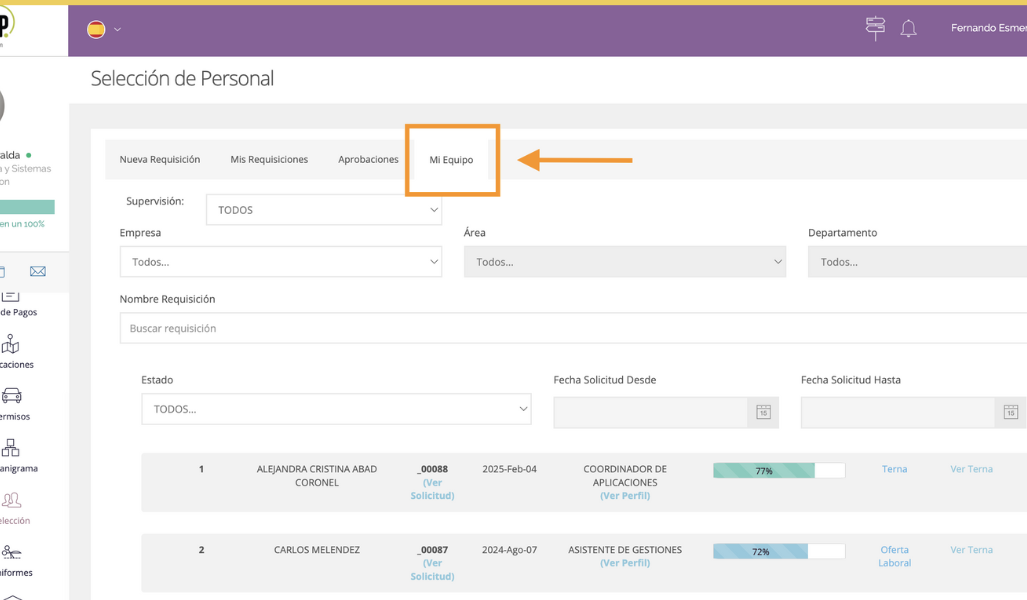Open the Estado TODOS dropdown
Viewport: 1027px width, 600px height.
(x=336, y=409)
